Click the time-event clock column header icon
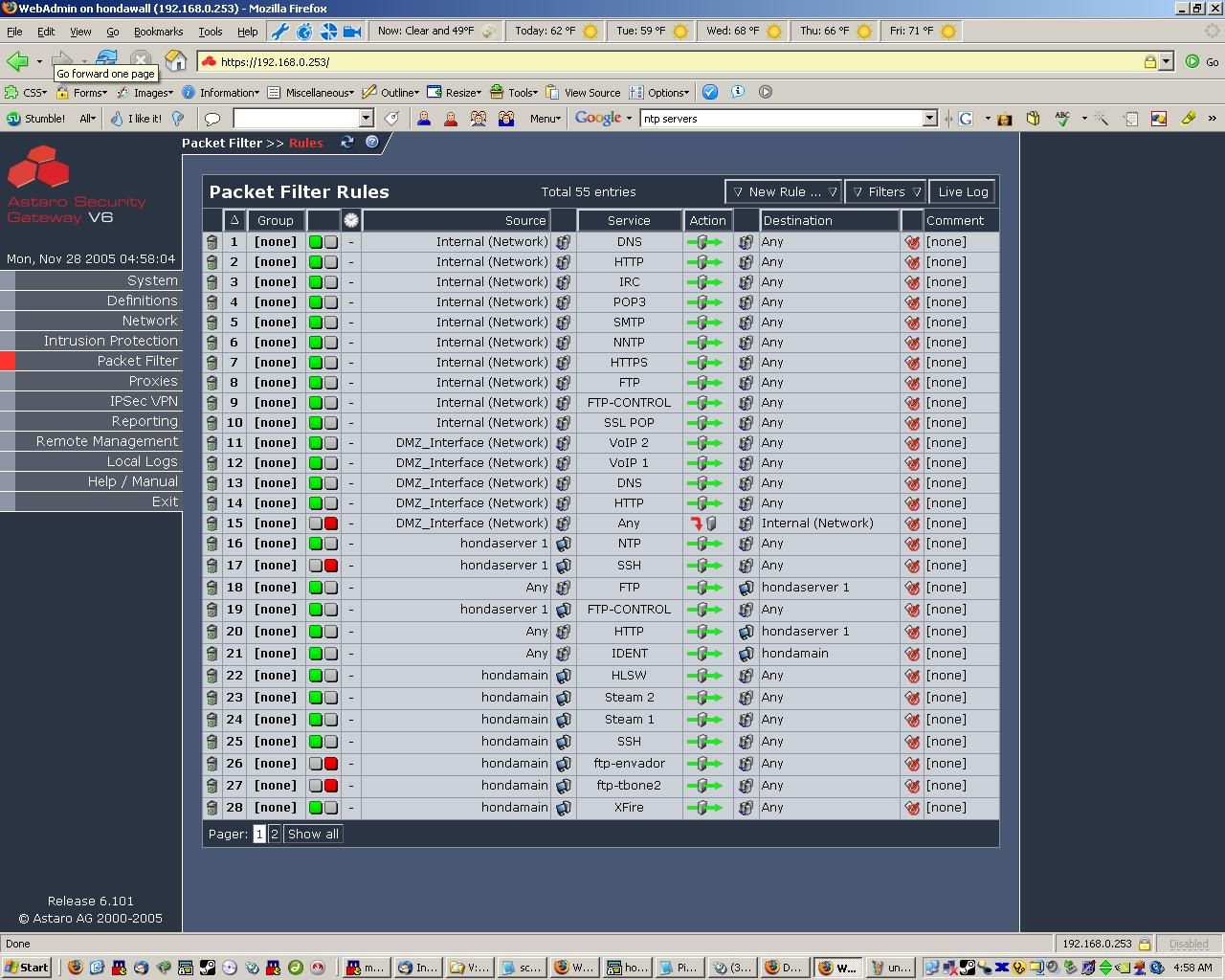The image size is (1225, 980). pyautogui.click(x=351, y=220)
